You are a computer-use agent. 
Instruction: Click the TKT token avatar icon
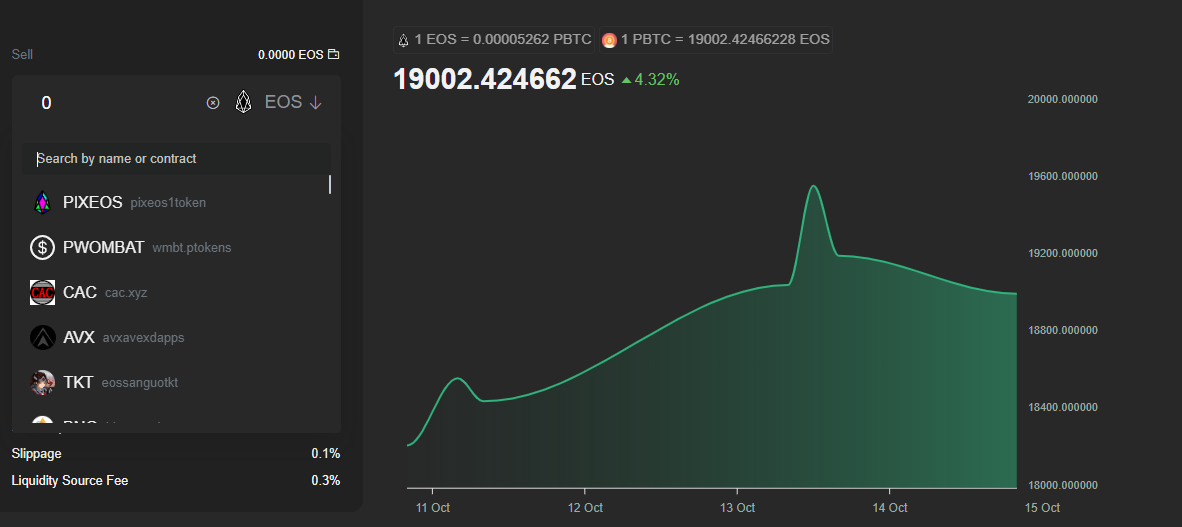[x=42, y=382]
